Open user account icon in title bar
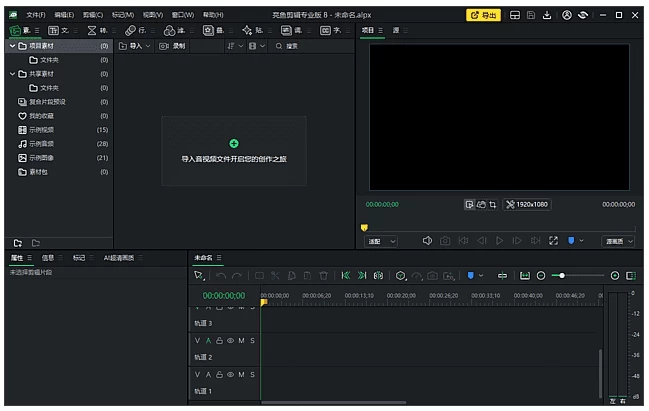 point(567,15)
